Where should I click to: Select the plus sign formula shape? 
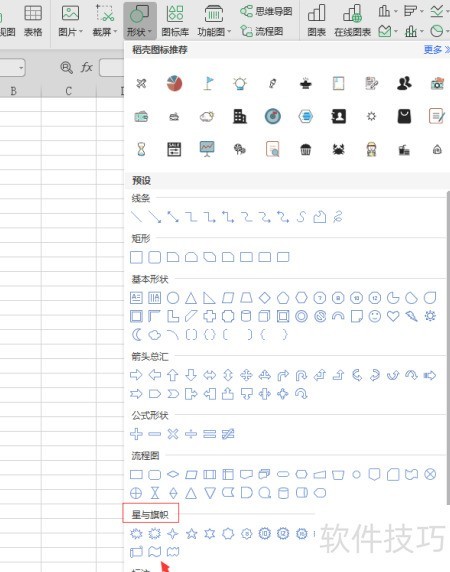tap(136, 434)
